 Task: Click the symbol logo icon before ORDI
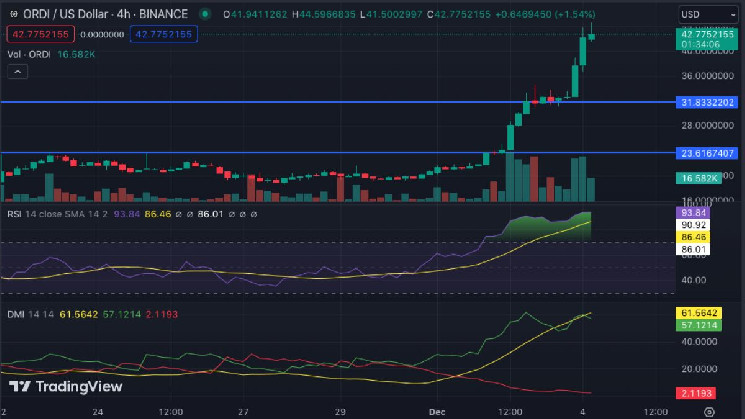point(14,14)
